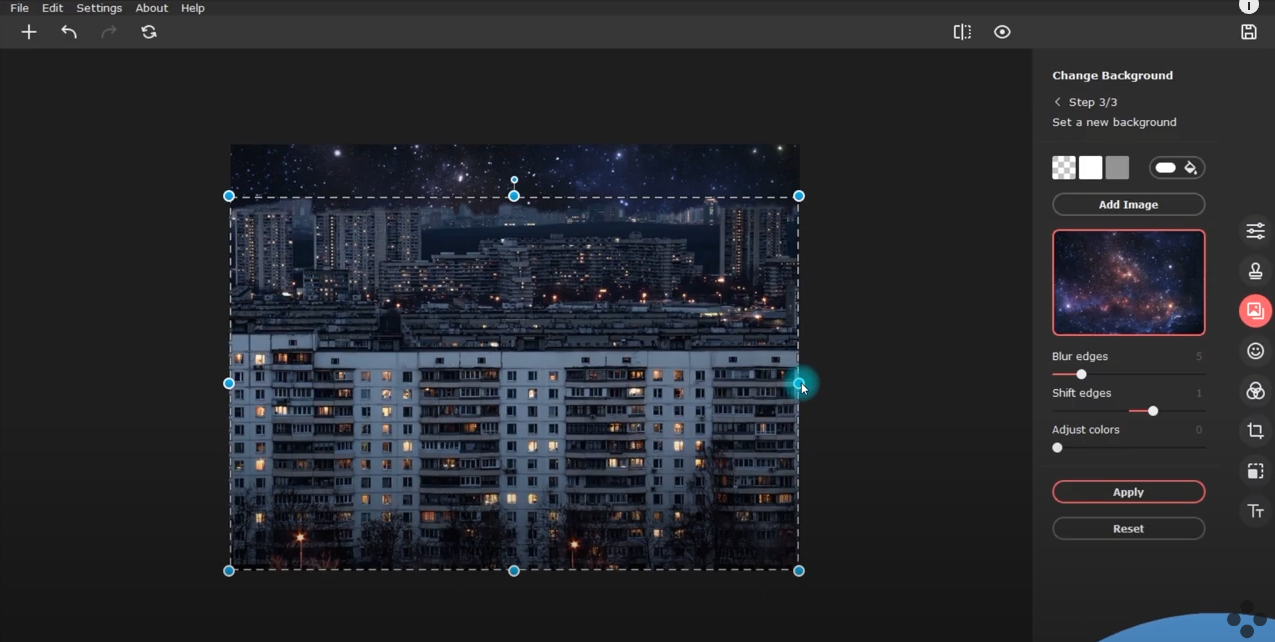Open the image adjustments panel
This screenshot has width=1275, height=642.
pyautogui.click(x=1255, y=230)
